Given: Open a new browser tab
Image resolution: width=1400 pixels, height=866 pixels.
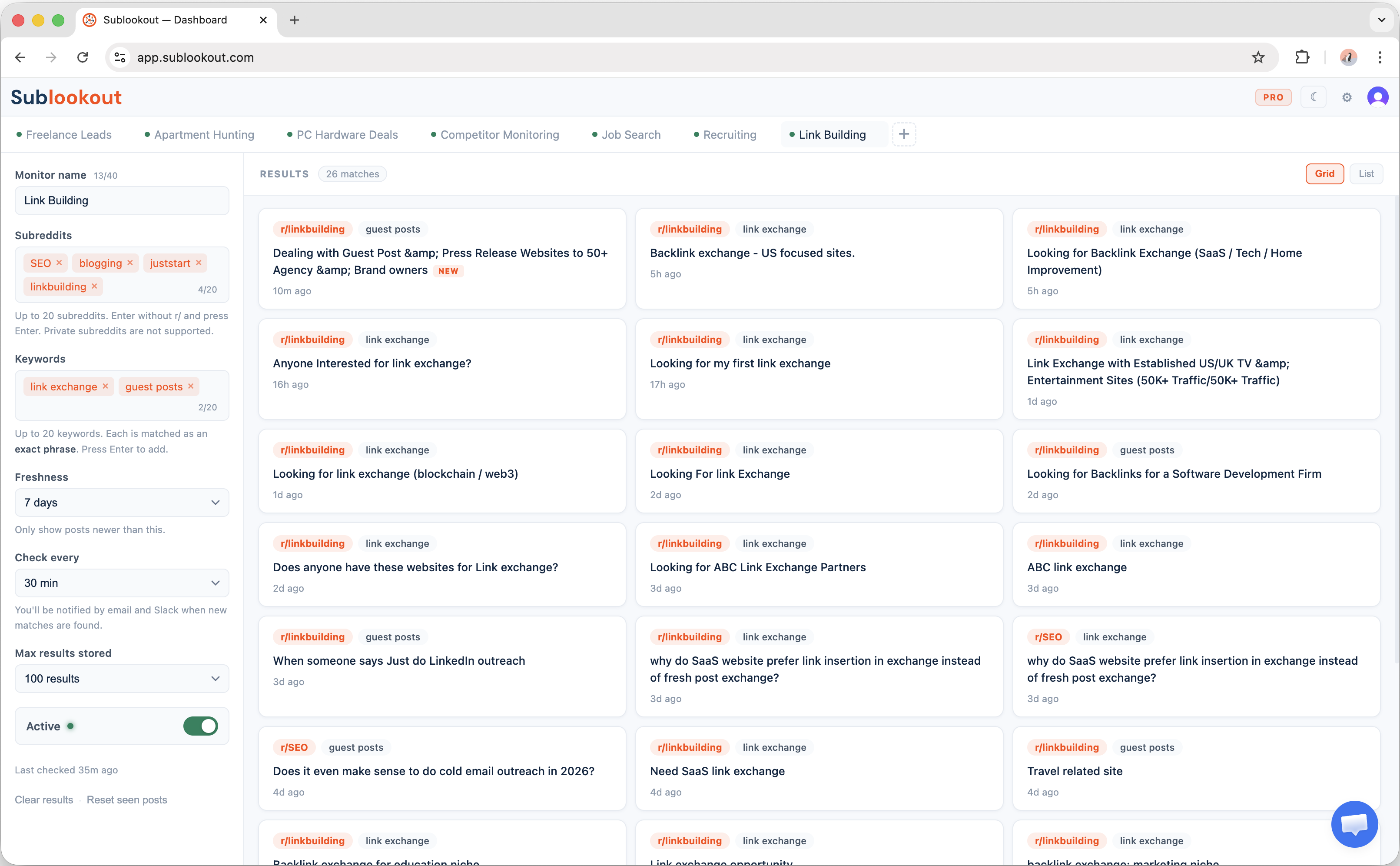Looking at the screenshot, I should click(x=295, y=20).
